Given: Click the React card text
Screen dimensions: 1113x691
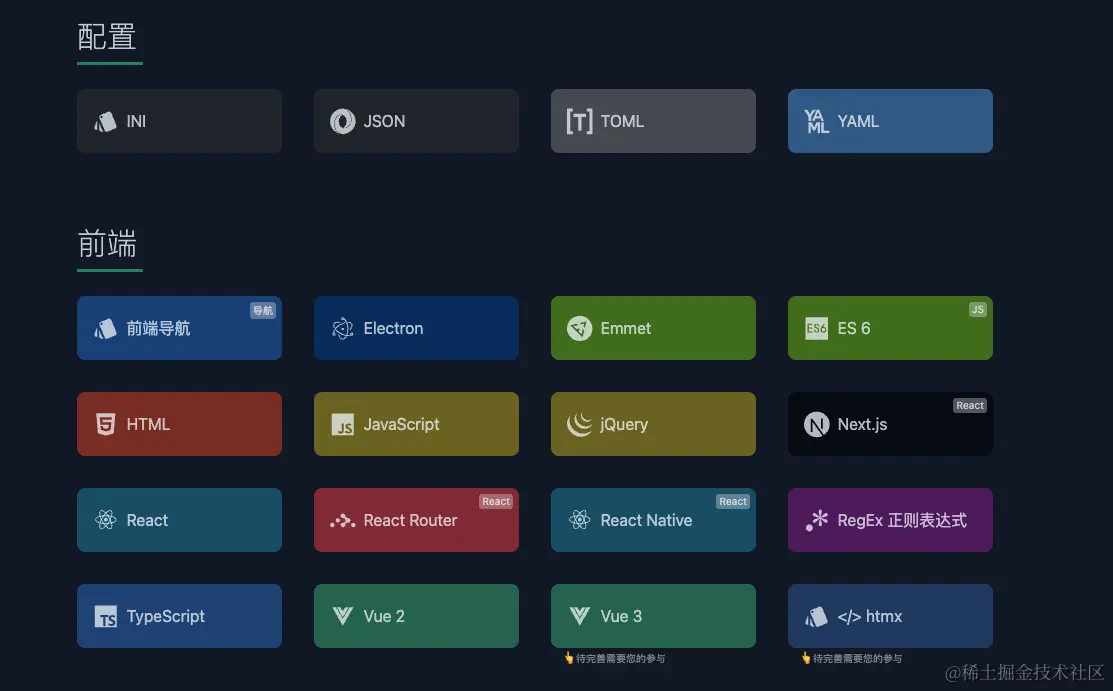Looking at the screenshot, I should coord(147,521).
